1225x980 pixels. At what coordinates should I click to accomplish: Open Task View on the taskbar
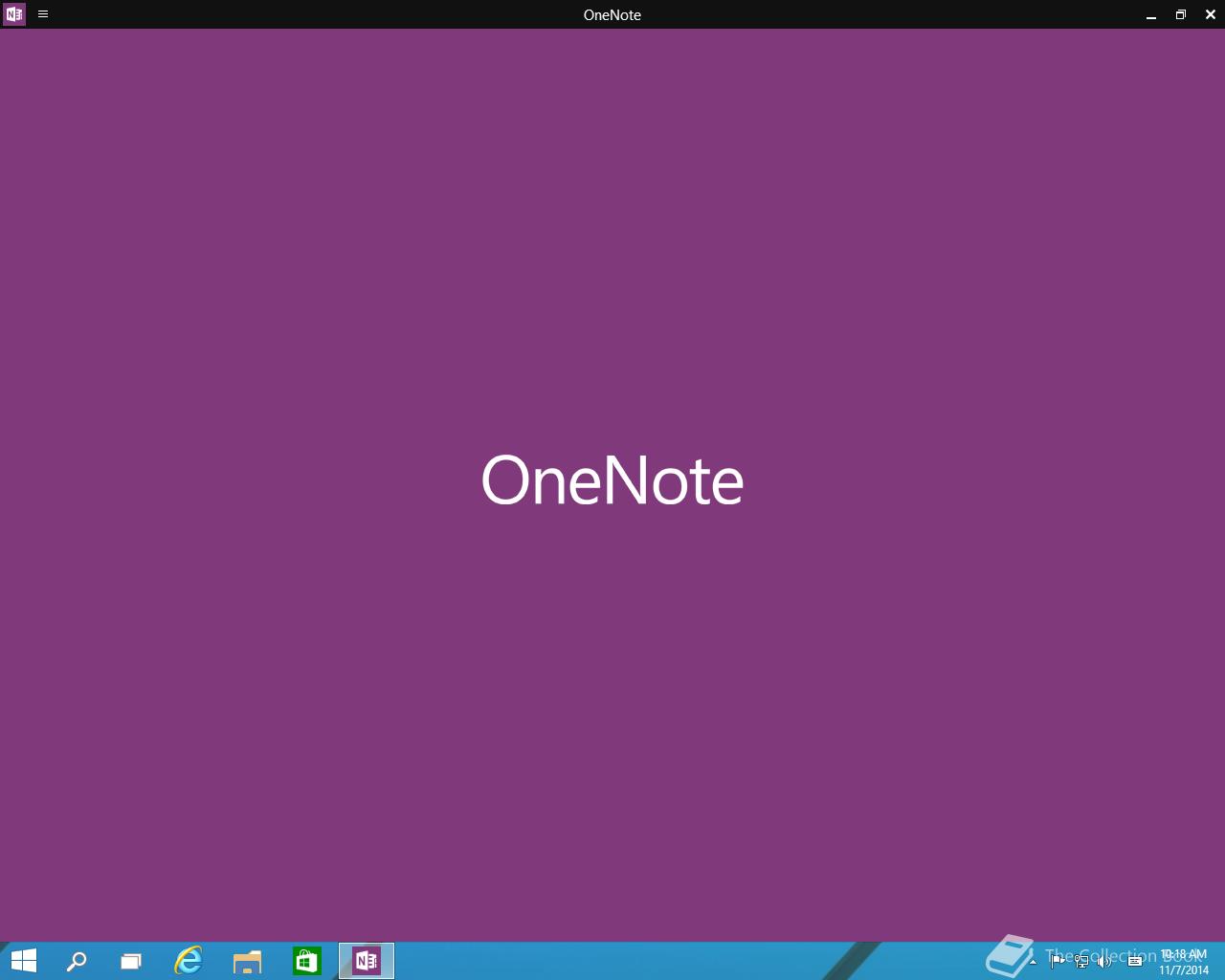coord(131,961)
